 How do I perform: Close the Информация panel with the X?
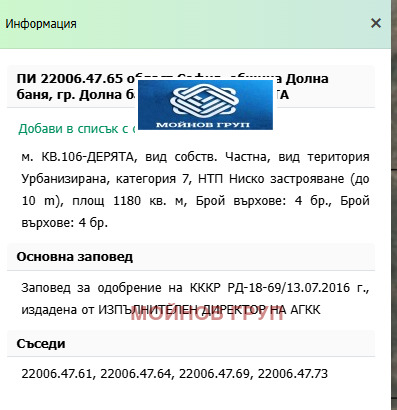tap(376, 23)
